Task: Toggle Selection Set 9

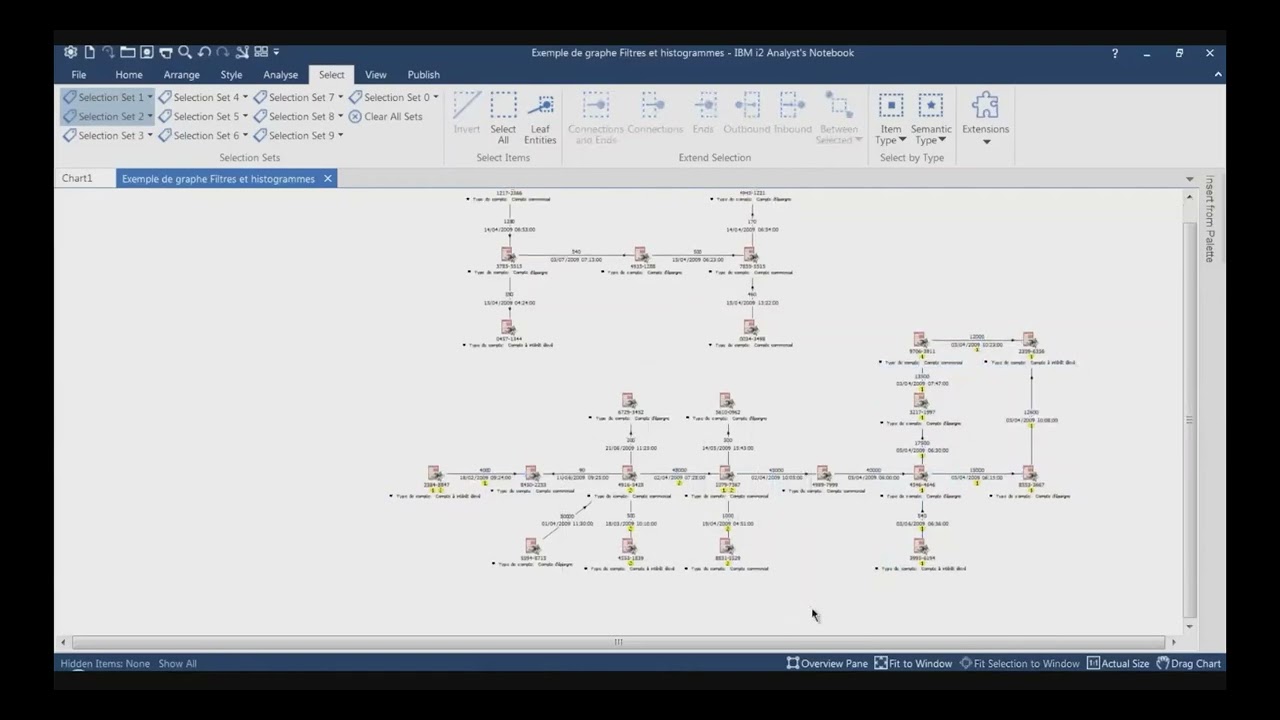Action: coord(293,135)
